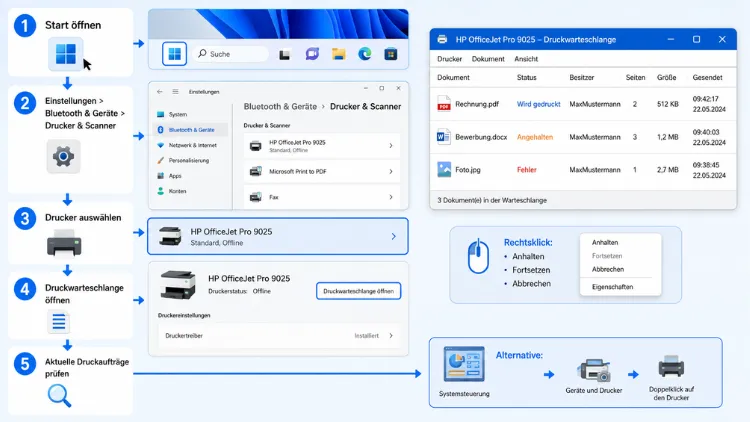Open Microsoft Store from the taskbar
The width and height of the screenshot is (750, 422).
pos(391,54)
